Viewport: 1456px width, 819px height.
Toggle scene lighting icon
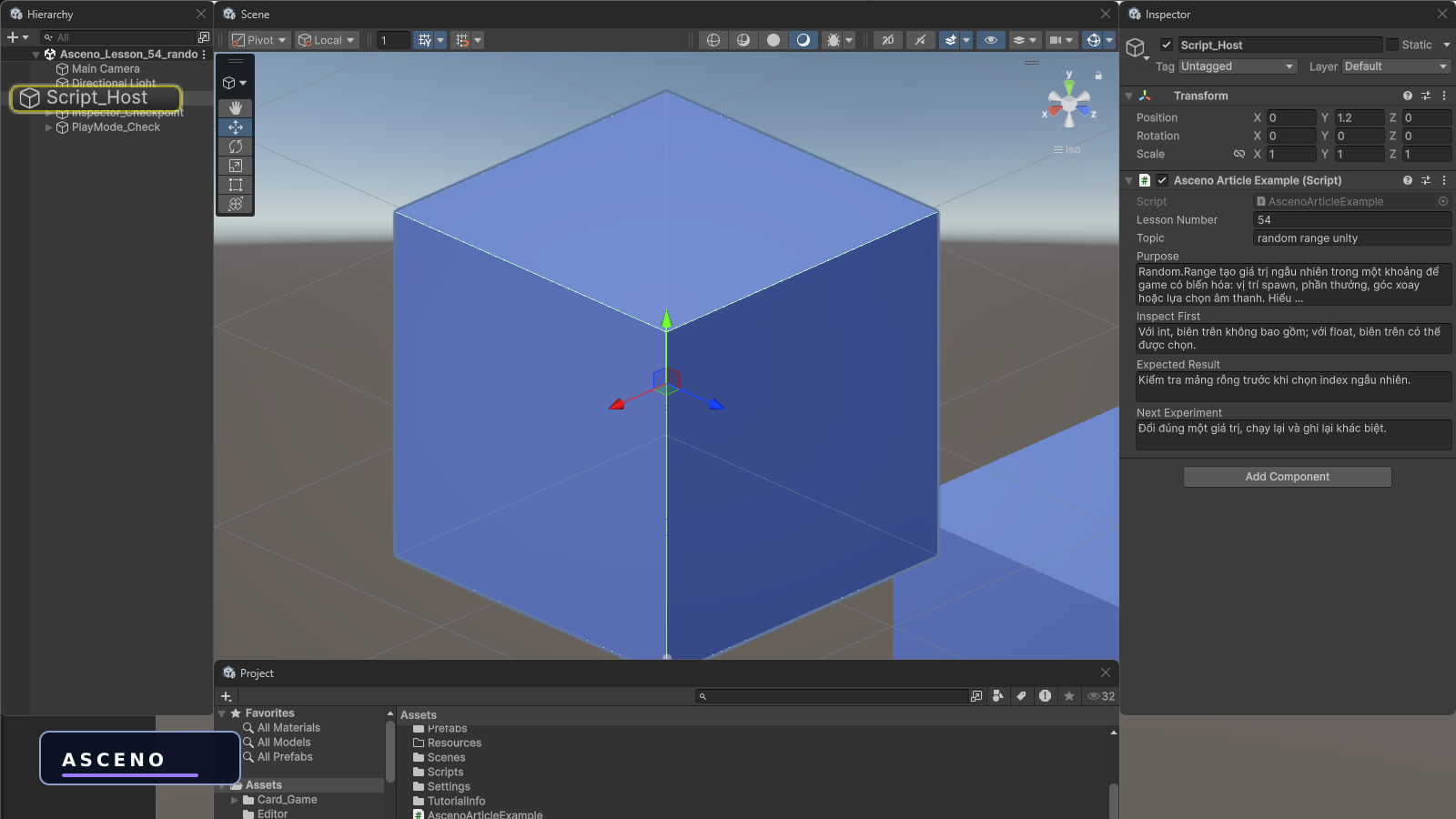pos(921,40)
